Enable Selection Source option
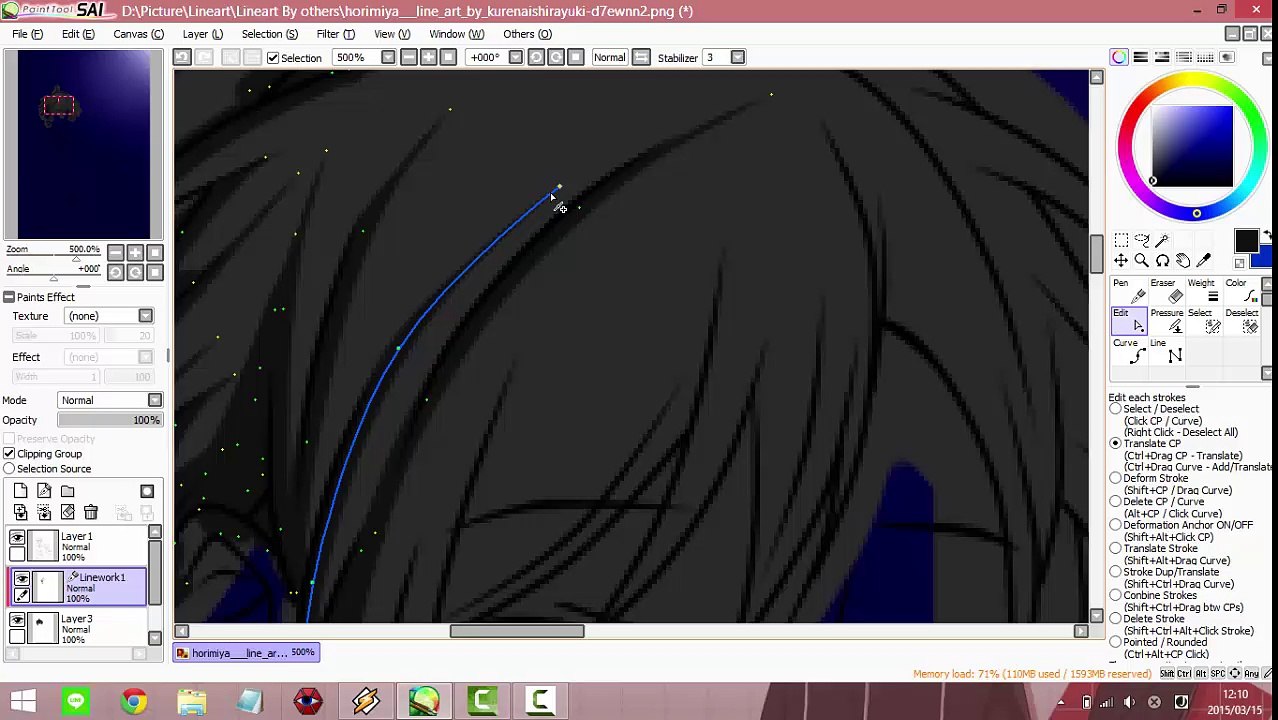The width and height of the screenshot is (1278, 720). 9,469
